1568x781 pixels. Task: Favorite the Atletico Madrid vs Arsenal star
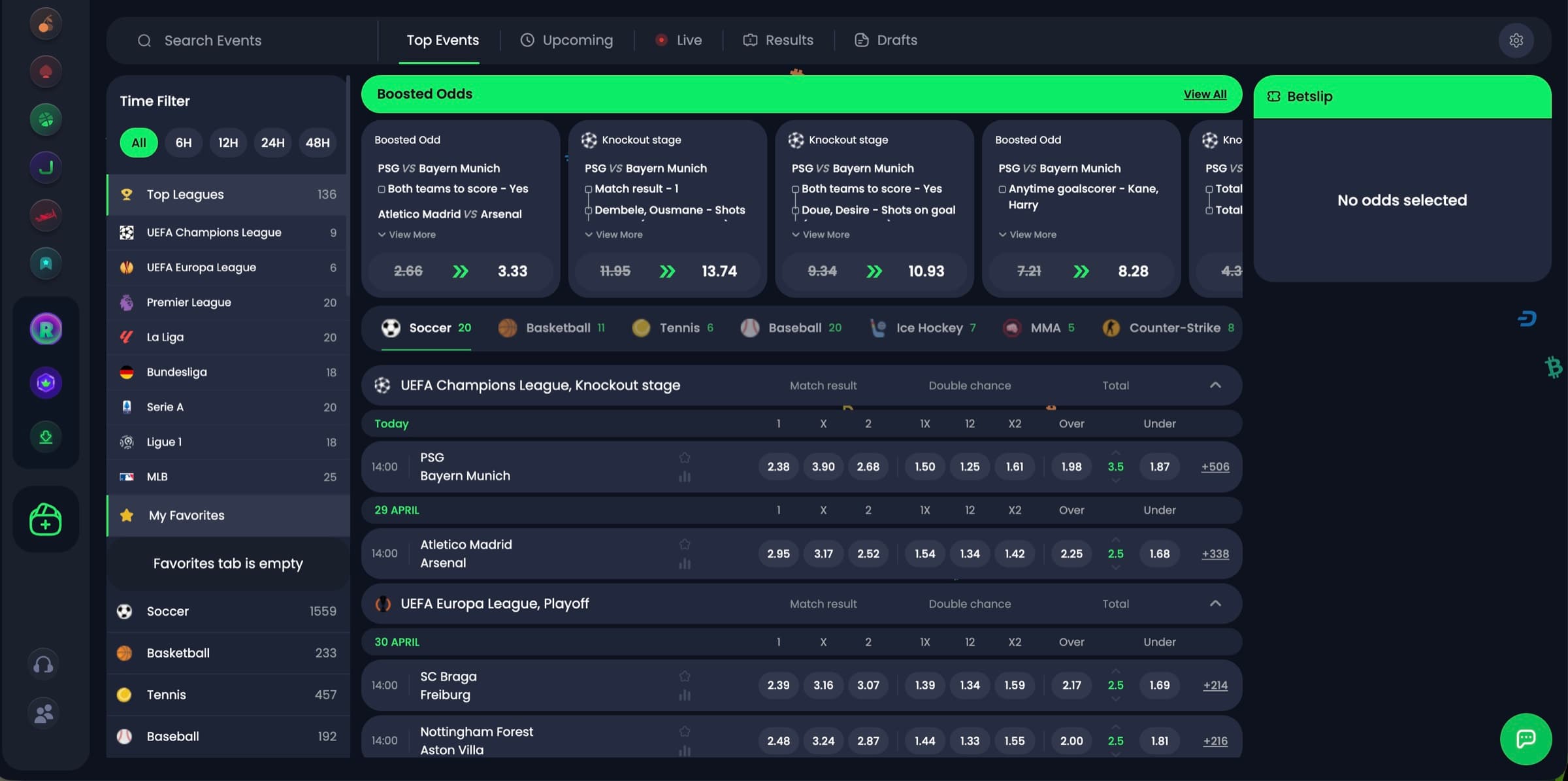[685, 544]
